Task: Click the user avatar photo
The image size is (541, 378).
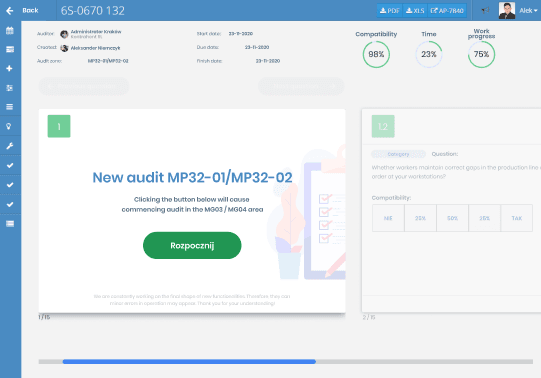Action: click(x=506, y=10)
